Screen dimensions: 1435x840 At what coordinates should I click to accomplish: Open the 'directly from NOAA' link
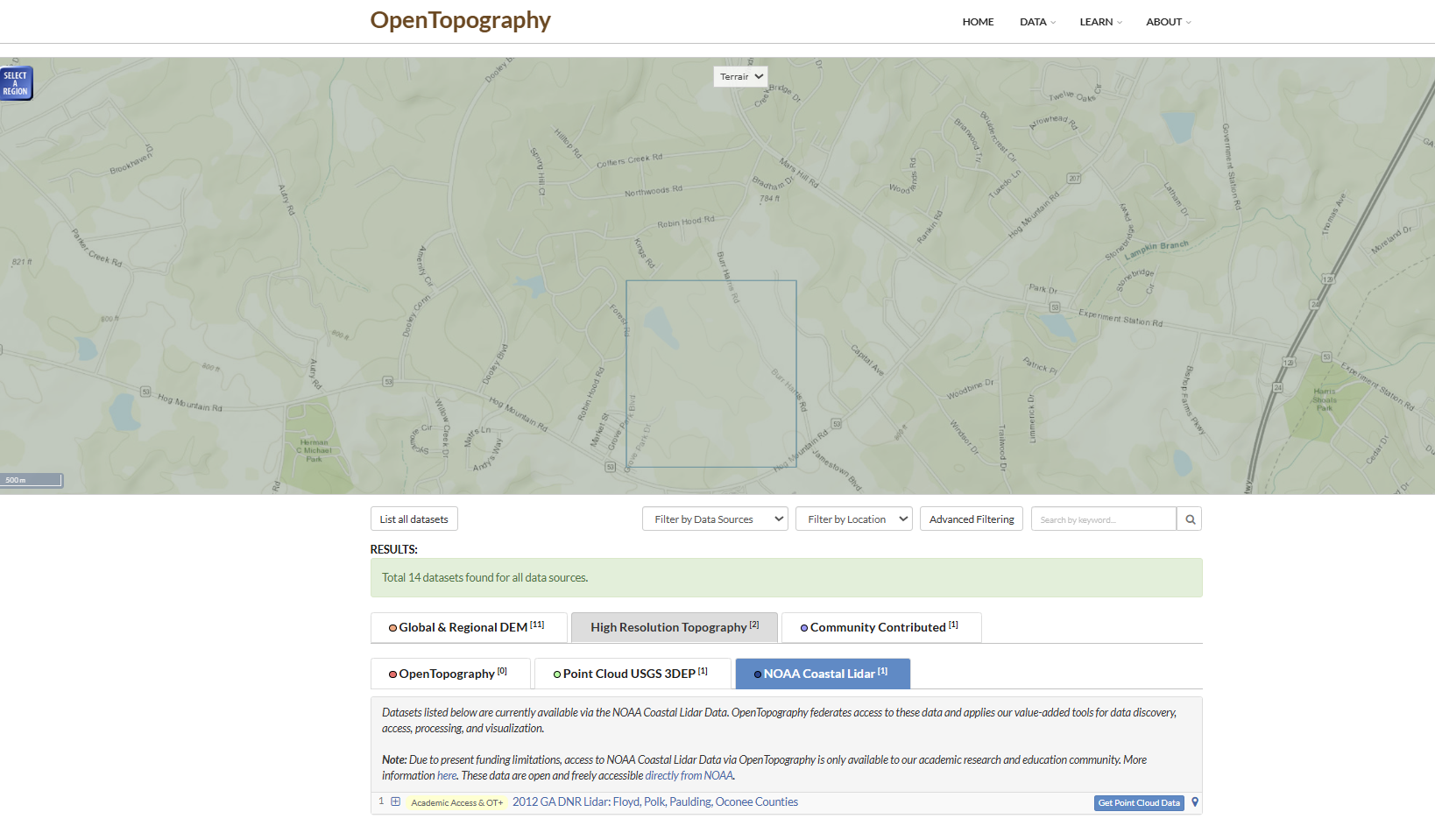689,775
